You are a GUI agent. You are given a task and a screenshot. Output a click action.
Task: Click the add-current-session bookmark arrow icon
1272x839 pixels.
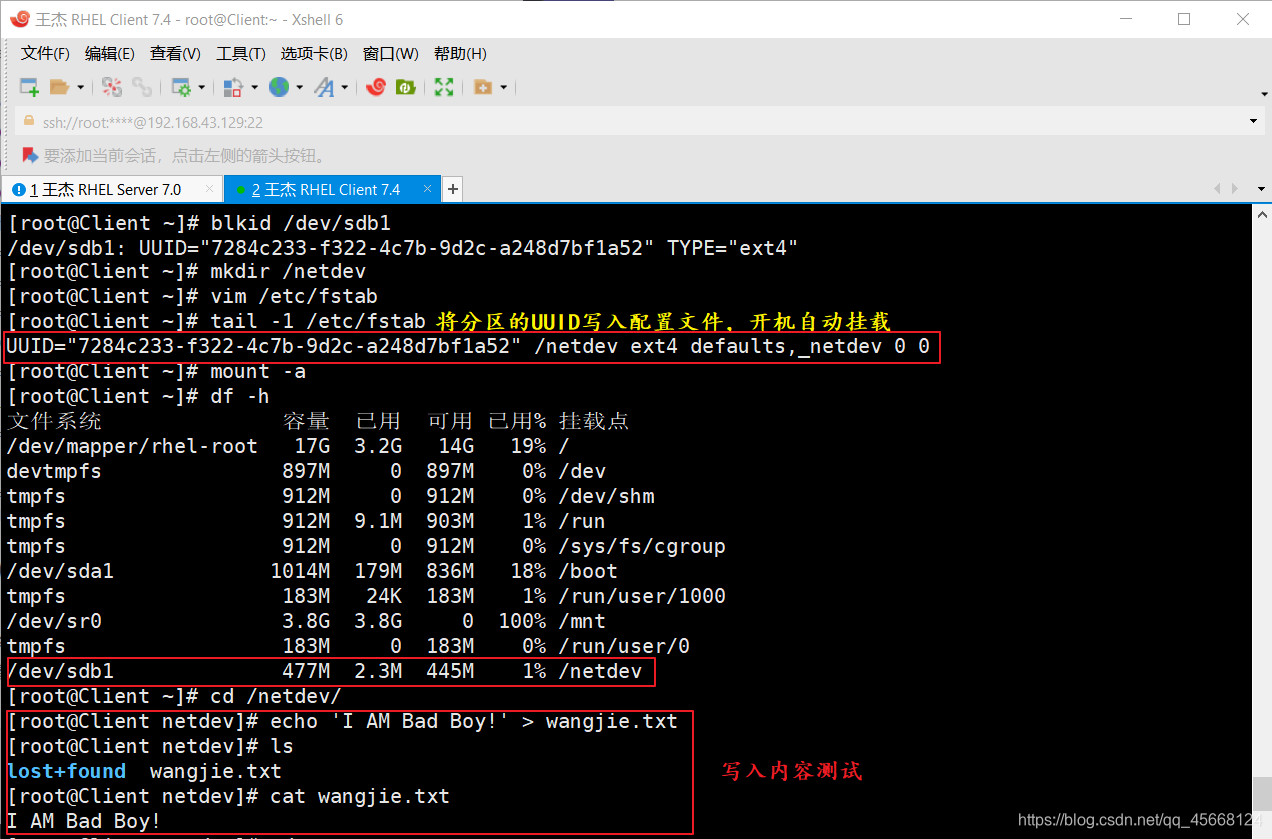click(29, 156)
